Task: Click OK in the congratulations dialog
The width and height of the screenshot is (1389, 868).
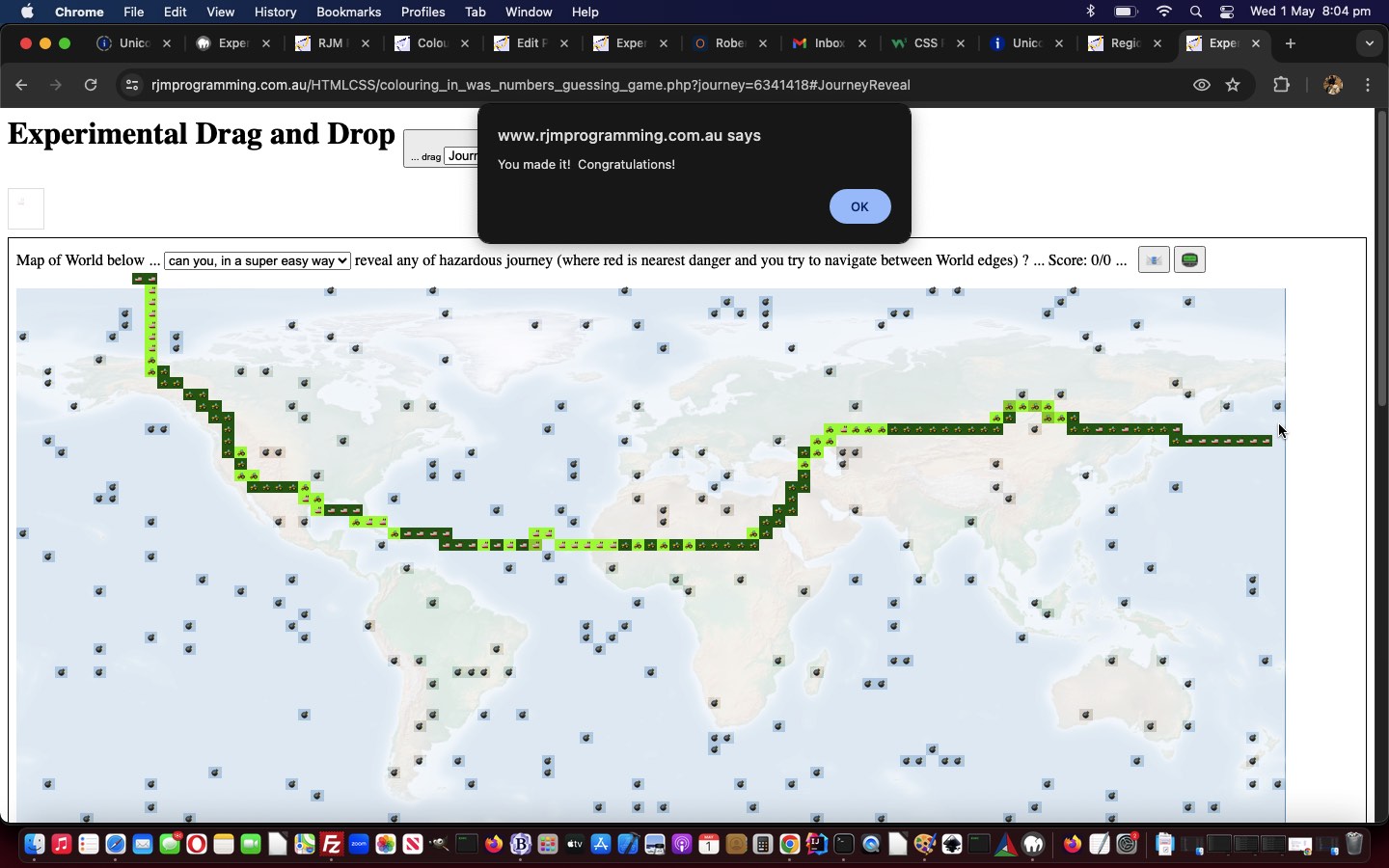Action: click(859, 206)
